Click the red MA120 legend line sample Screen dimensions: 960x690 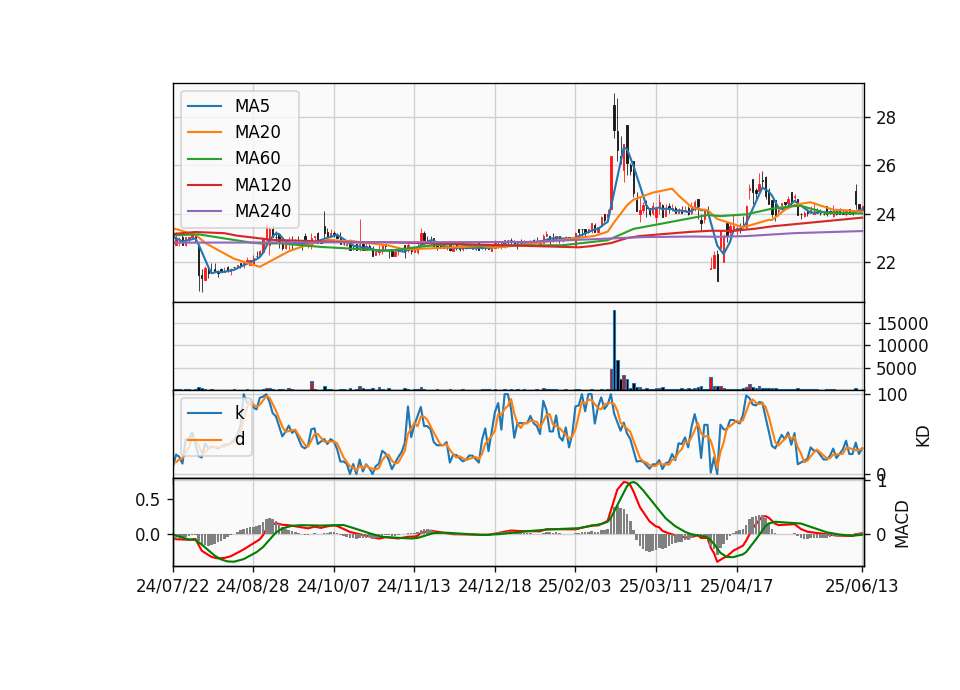204,185
